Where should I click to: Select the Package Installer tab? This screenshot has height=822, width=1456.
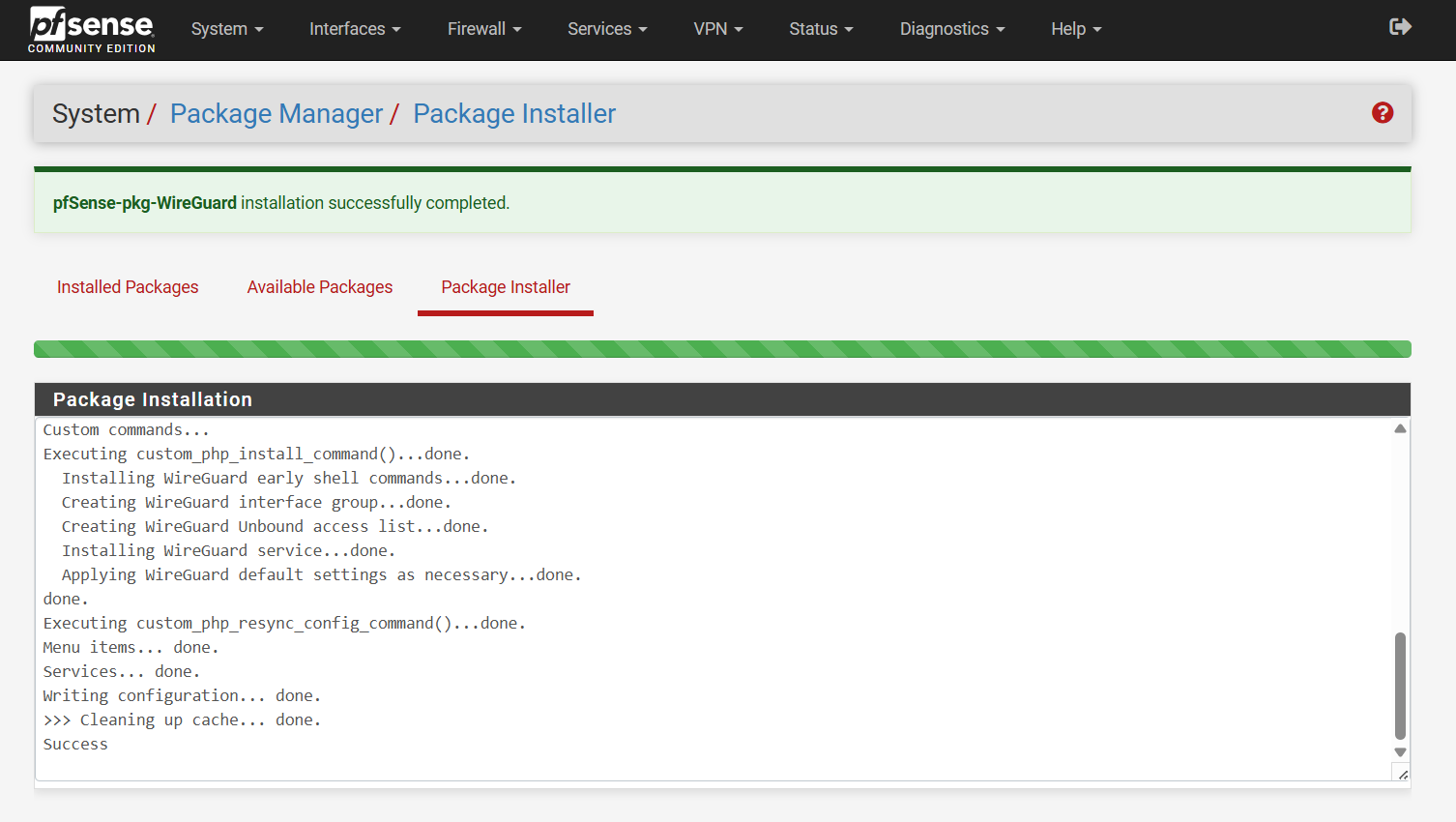tap(506, 287)
